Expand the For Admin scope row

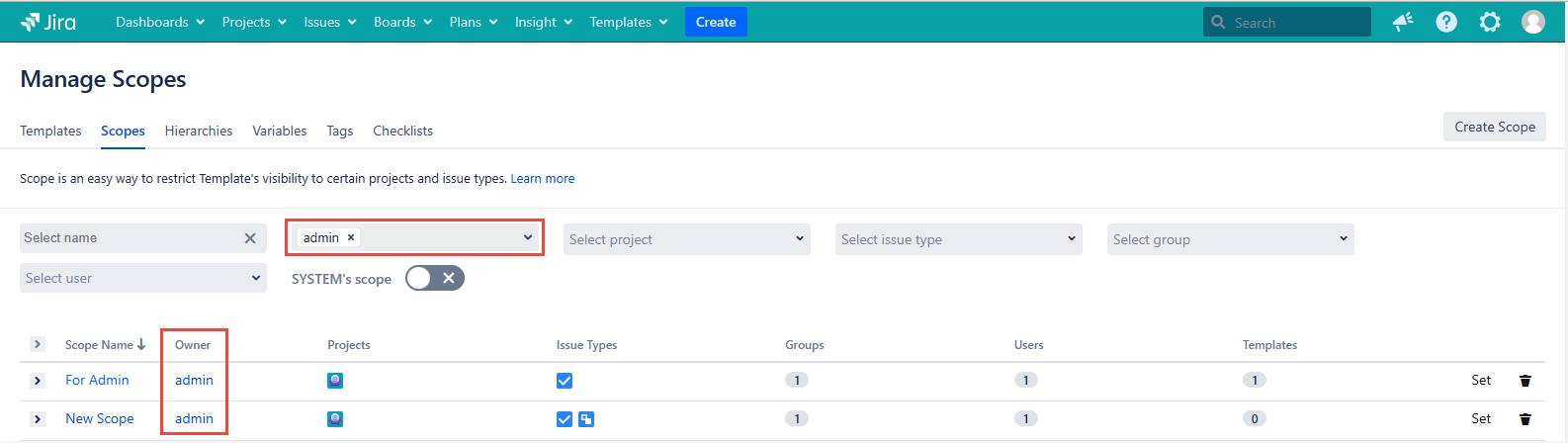click(38, 381)
